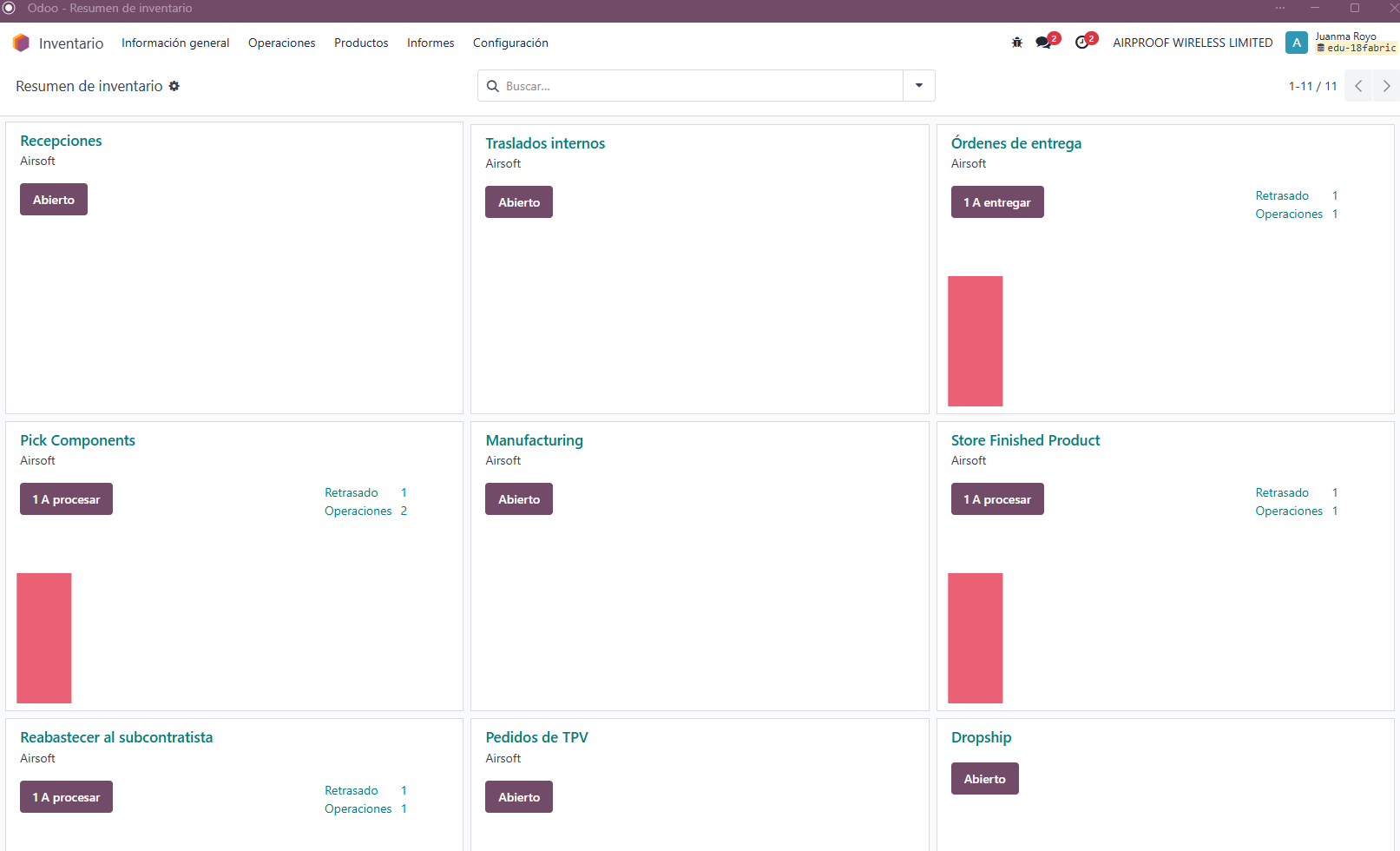
Task: Open the Inventario app home icon
Action: tap(21, 43)
